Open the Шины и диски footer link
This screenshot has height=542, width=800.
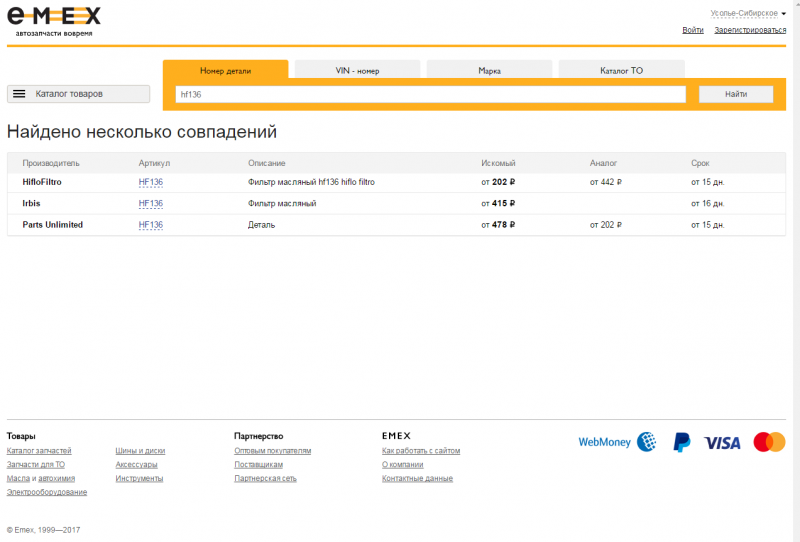click(140, 451)
